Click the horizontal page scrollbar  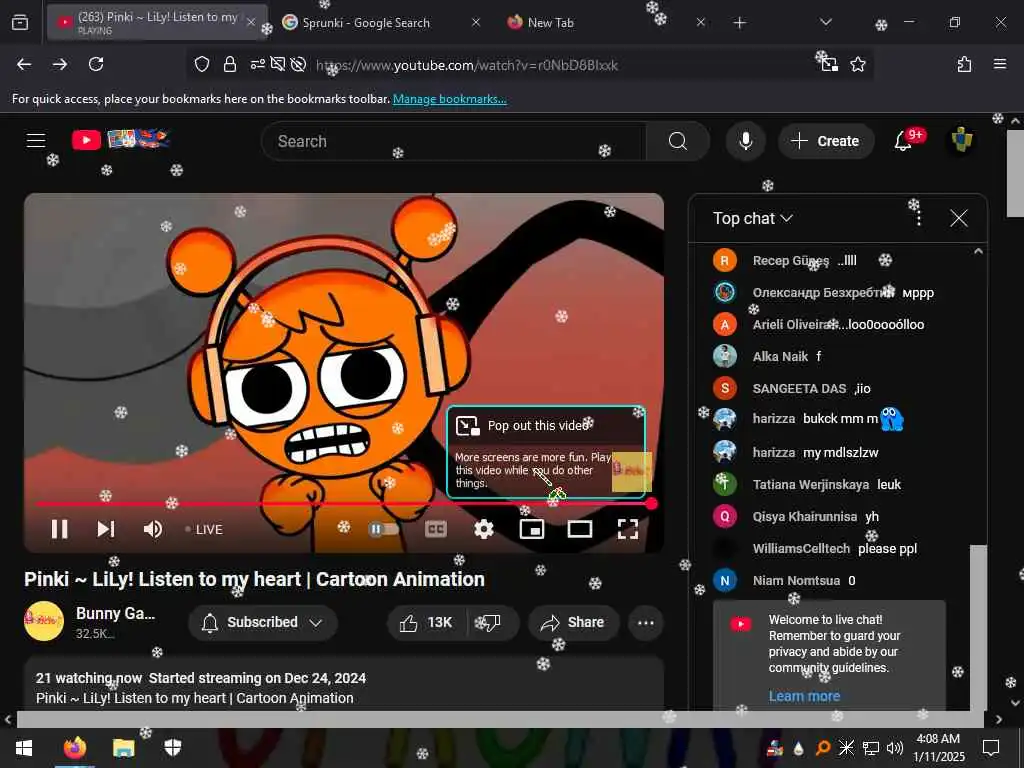point(500,719)
